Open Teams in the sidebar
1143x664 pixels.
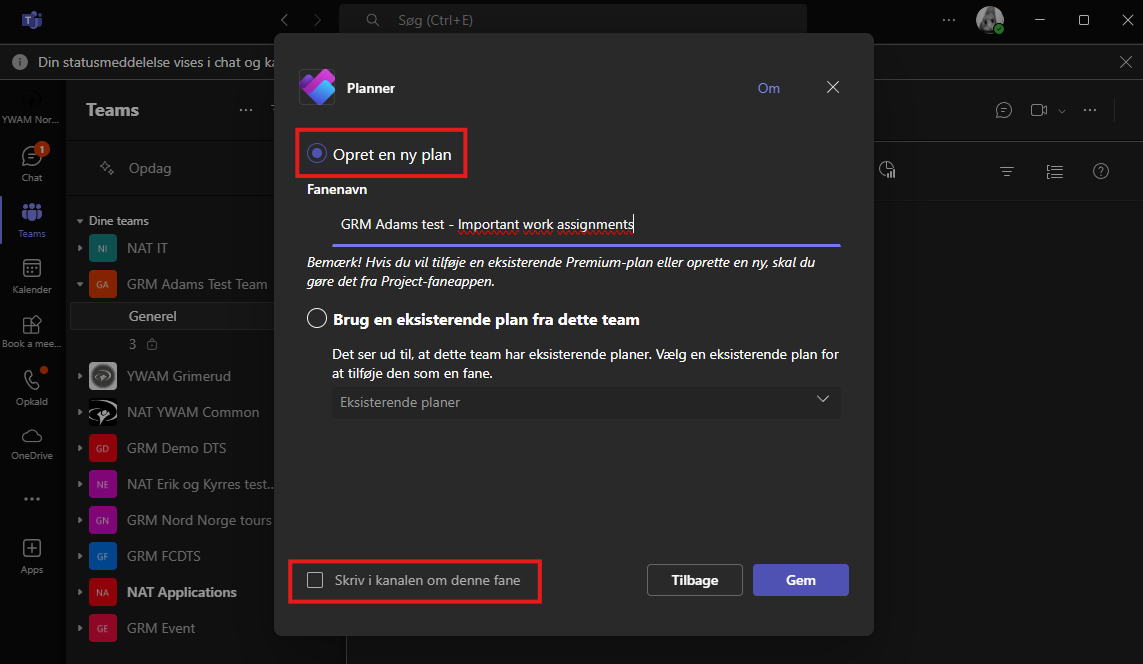tap(32, 220)
